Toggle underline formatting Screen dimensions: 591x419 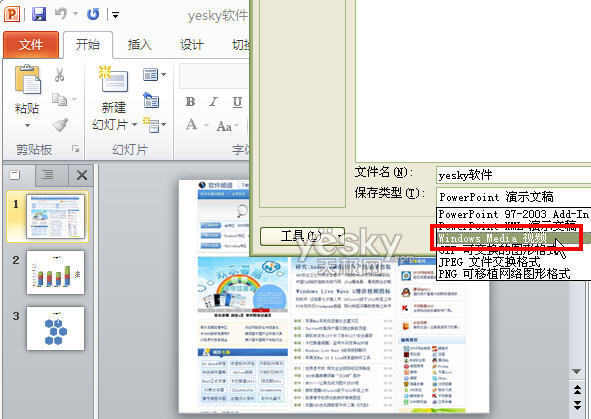pos(237,102)
